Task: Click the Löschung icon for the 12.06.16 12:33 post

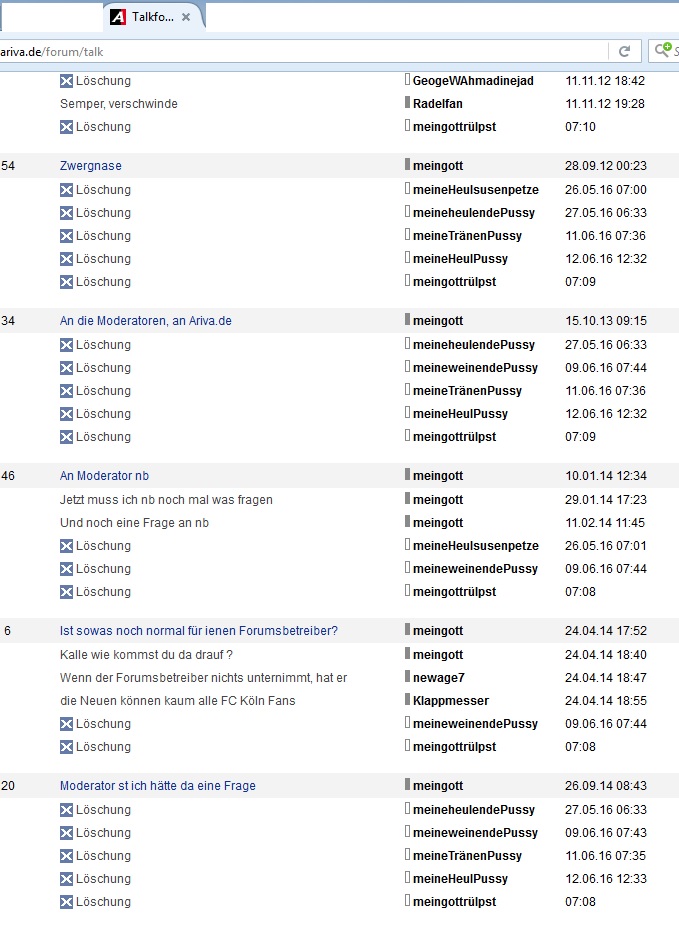Action: [x=67, y=879]
